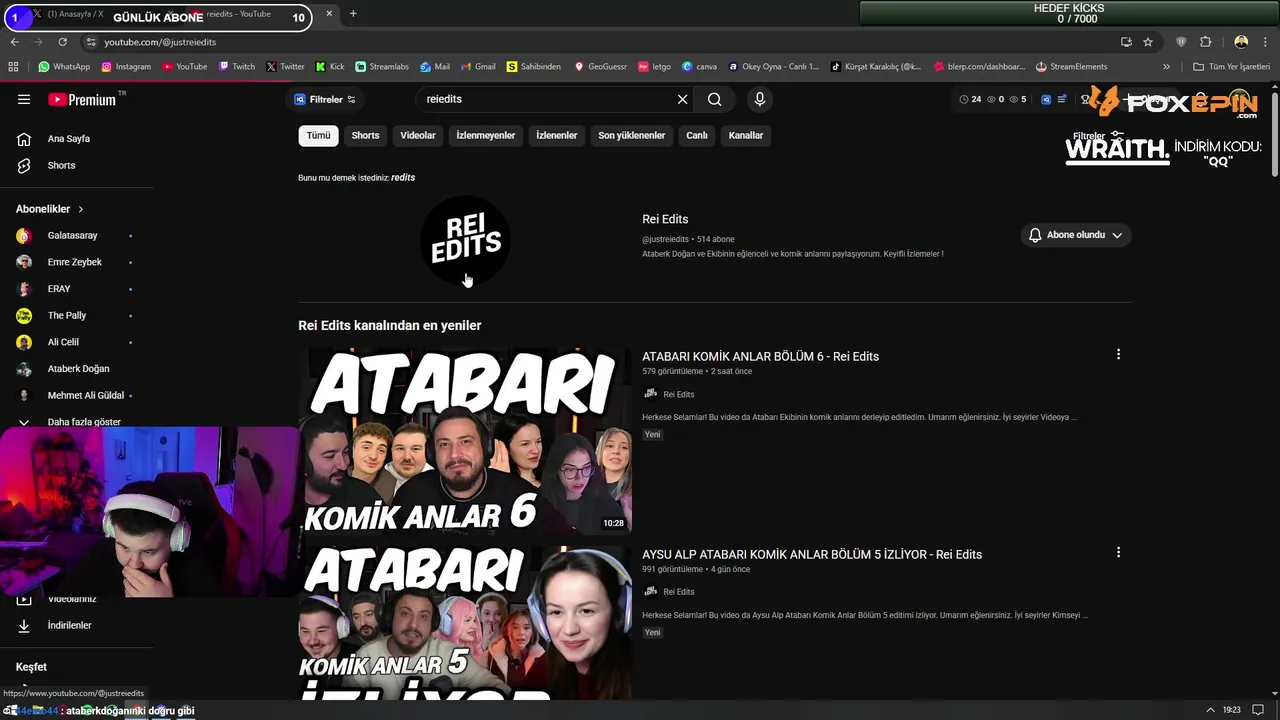1280x720 pixels.
Task: Open Rei Edits uploader under BÖLÜM 6 video
Action: 678,394
